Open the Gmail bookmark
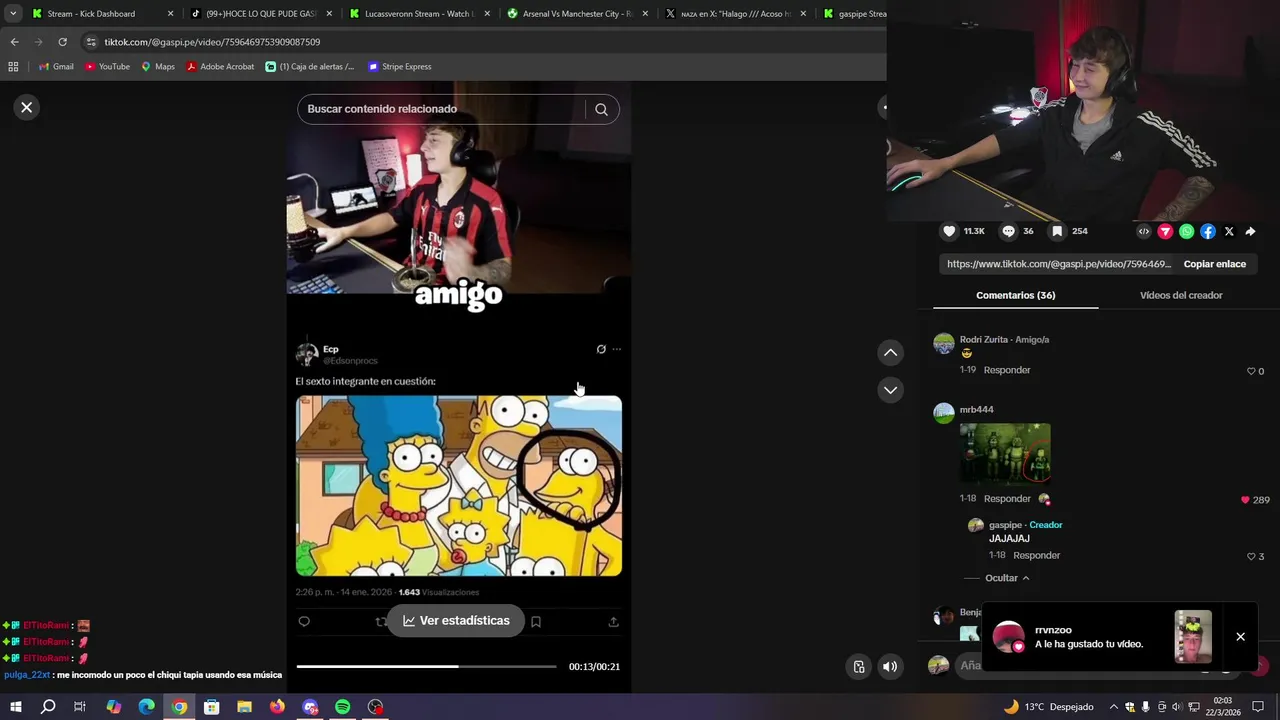The width and height of the screenshot is (1280, 720). pyautogui.click(x=56, y=67)
